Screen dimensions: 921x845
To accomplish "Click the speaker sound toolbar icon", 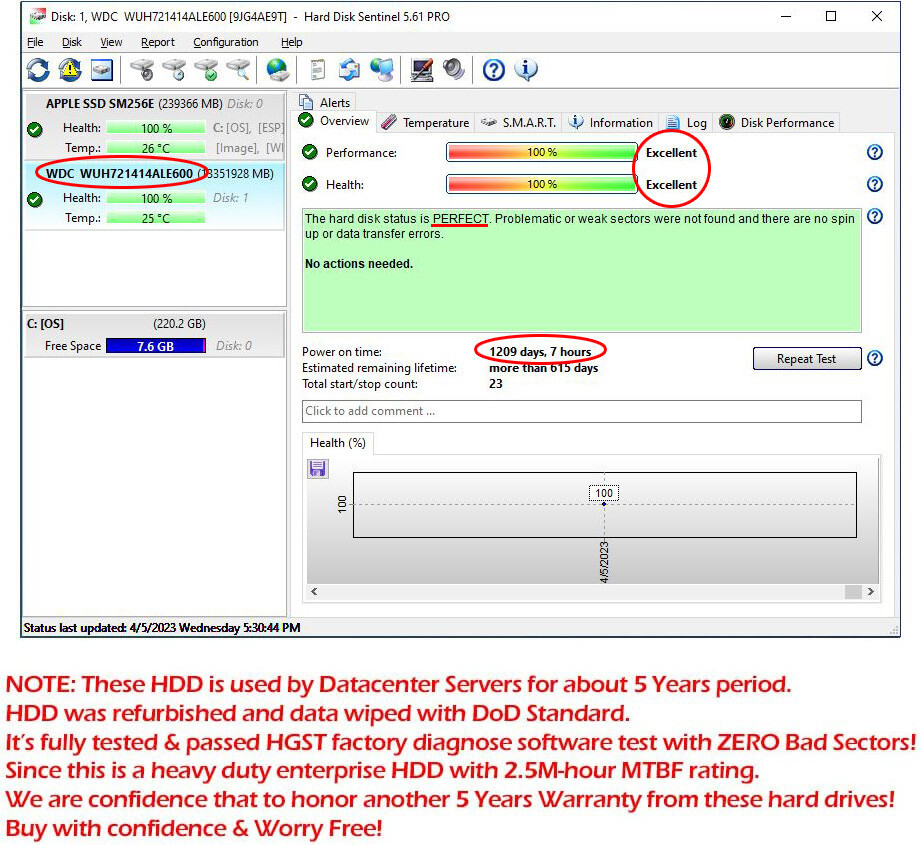I will click(453, 69).
